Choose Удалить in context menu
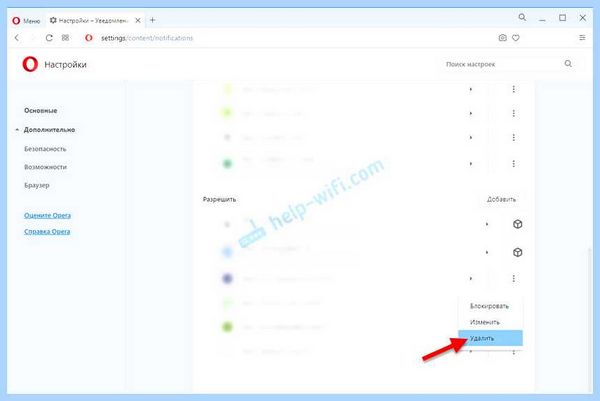 pyautogui.click(x=490, y=338)
